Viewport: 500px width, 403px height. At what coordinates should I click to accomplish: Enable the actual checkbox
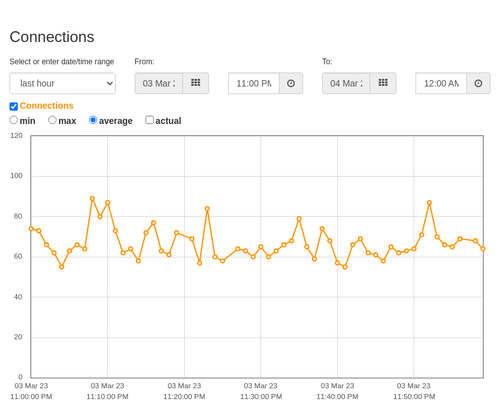click(x=150, y=120)
